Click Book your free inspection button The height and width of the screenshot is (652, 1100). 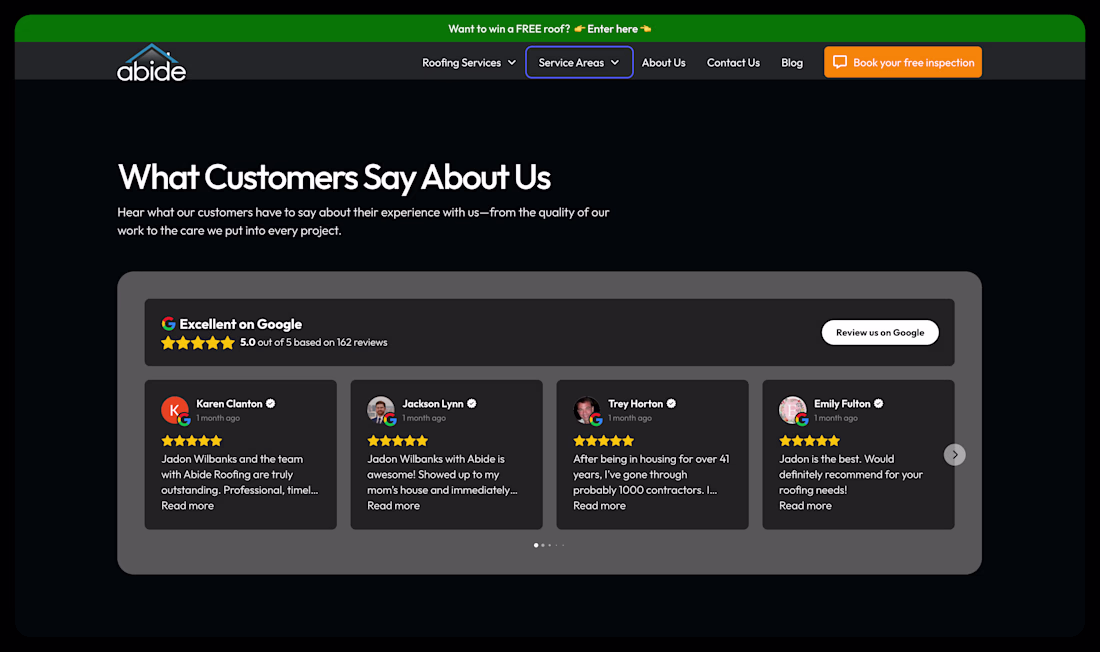click(x=903, y=62)
